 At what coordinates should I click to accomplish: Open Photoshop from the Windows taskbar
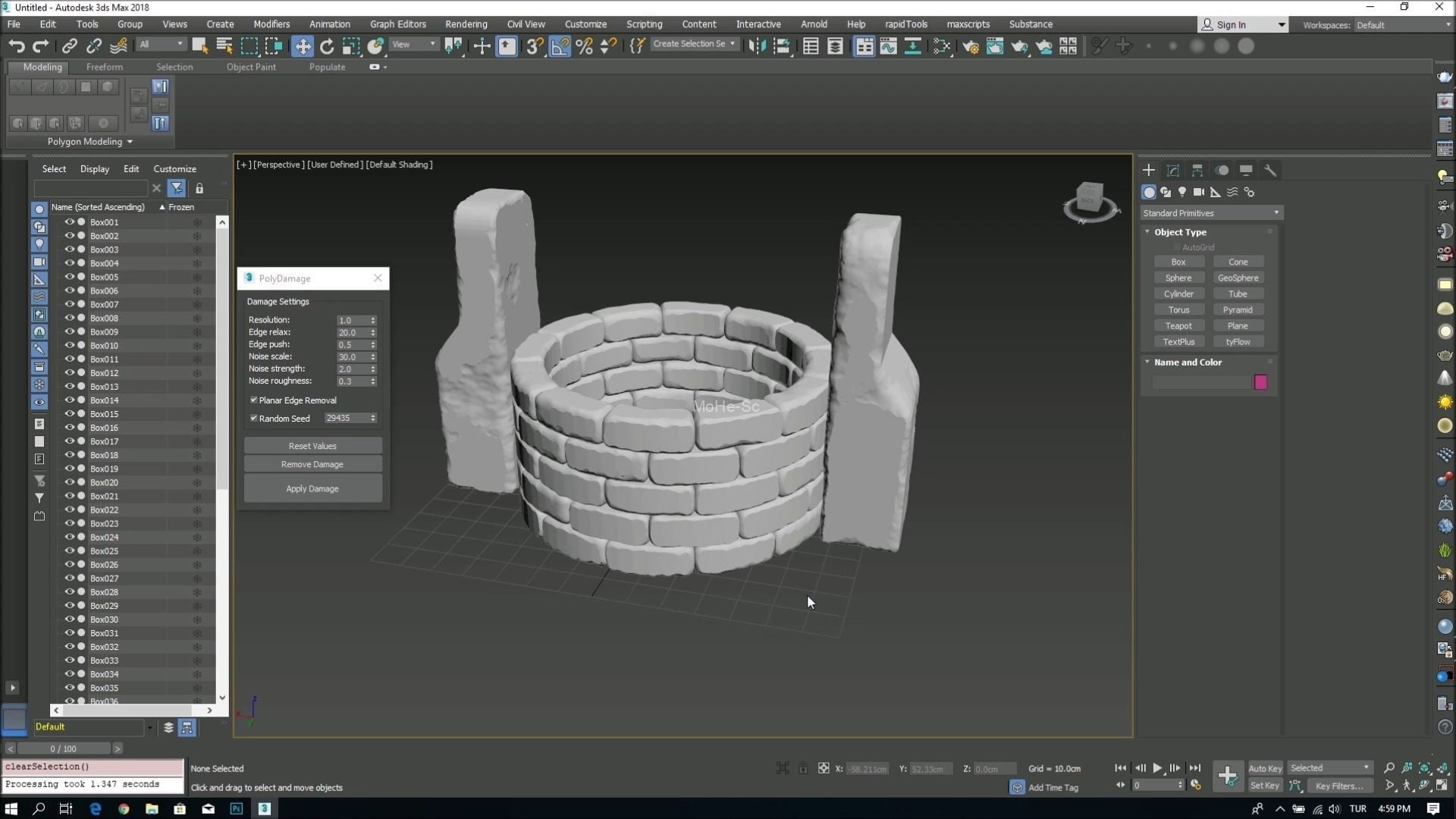point(237,809)
